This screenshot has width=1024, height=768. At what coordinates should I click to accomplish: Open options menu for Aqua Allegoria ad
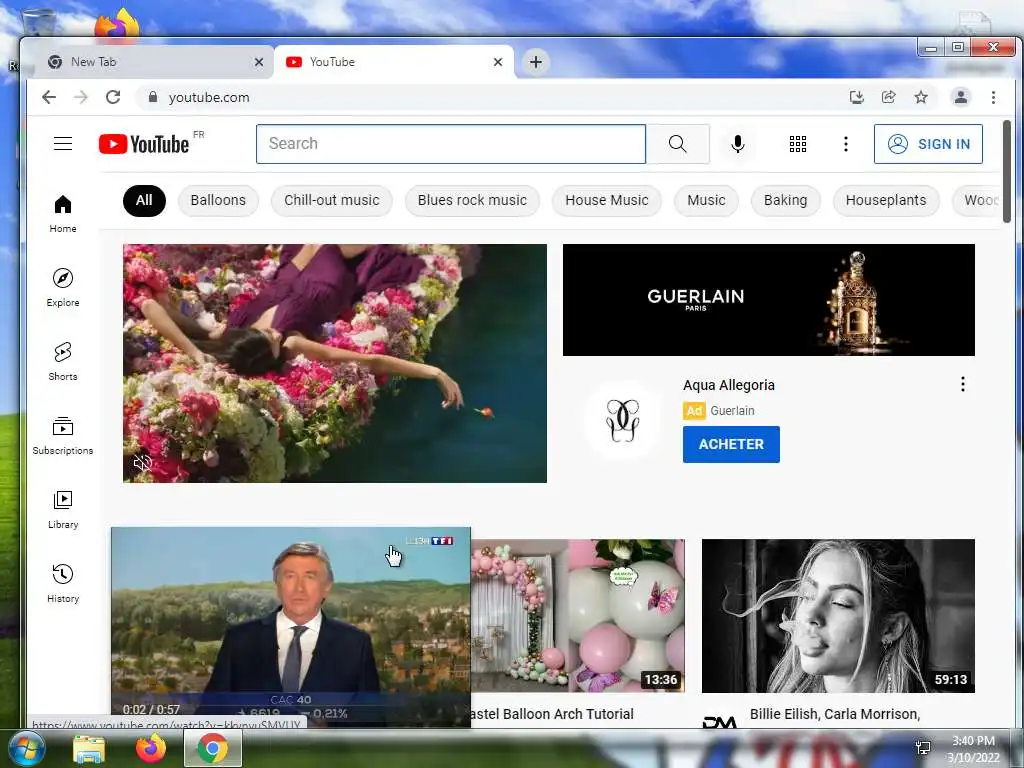pyautogui.click(x=962, y=384)
